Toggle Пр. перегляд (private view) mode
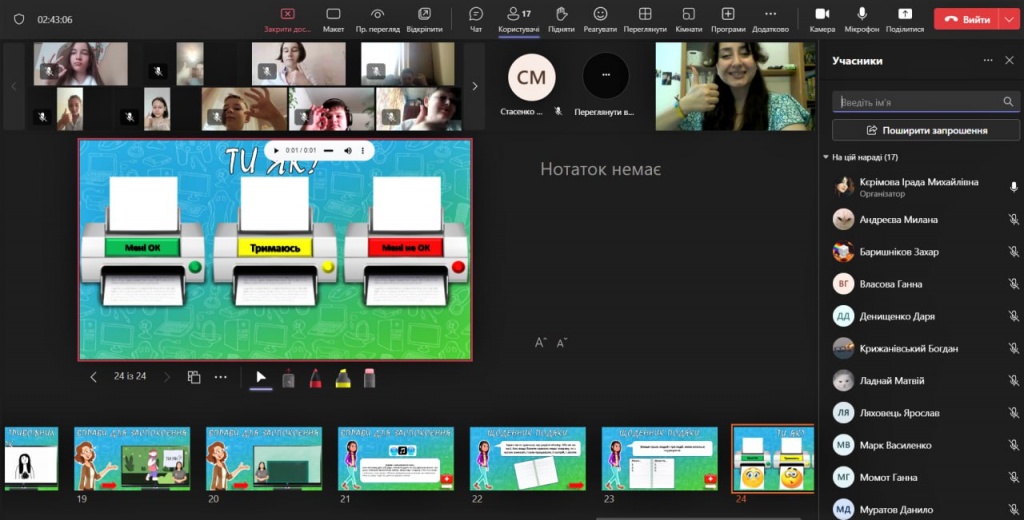 point(378,19)
